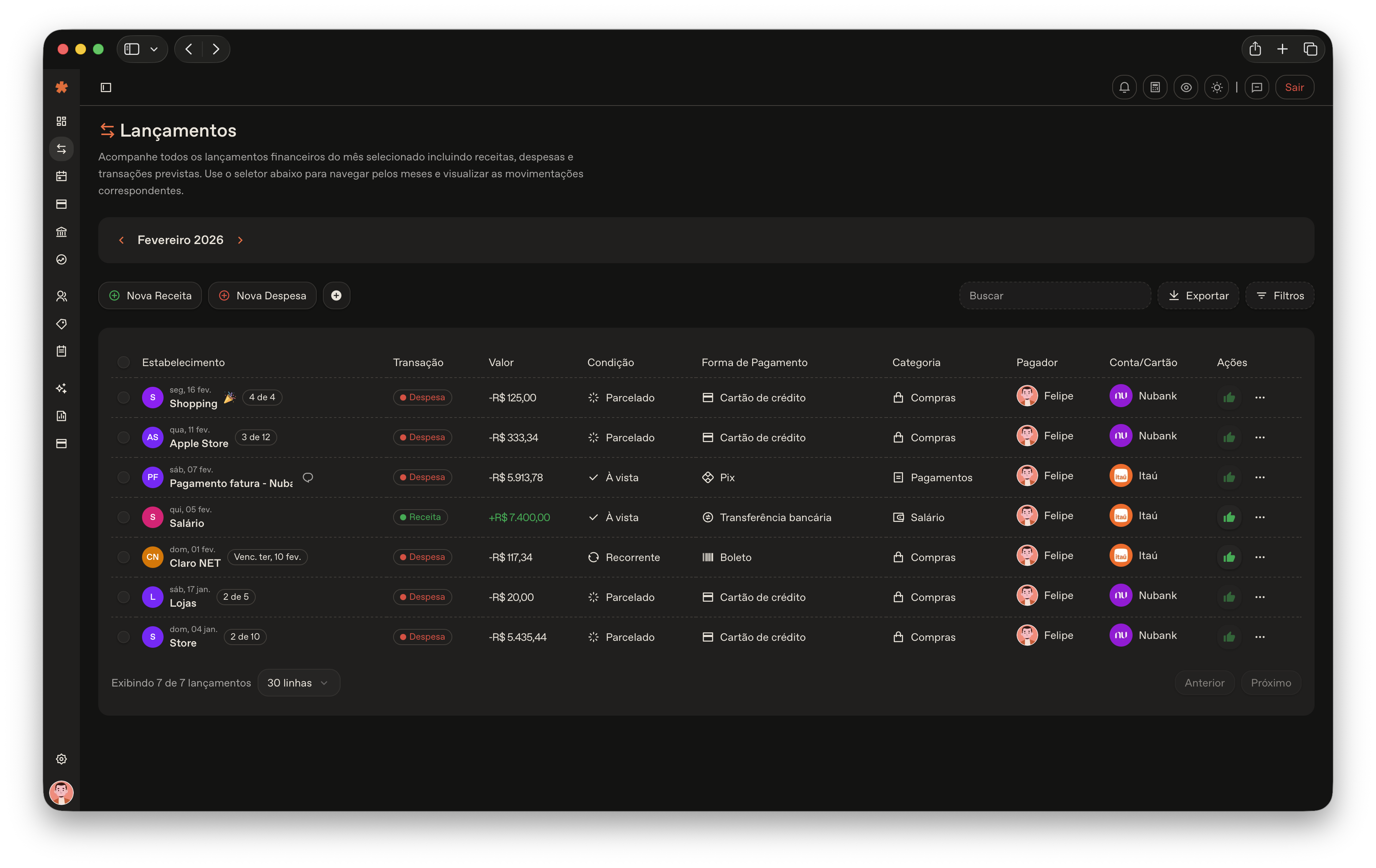Viewport: 1376px width, 868px height.
Task: Click the Exportar button
Action: pyautogui.click(x=1198, y=296)
